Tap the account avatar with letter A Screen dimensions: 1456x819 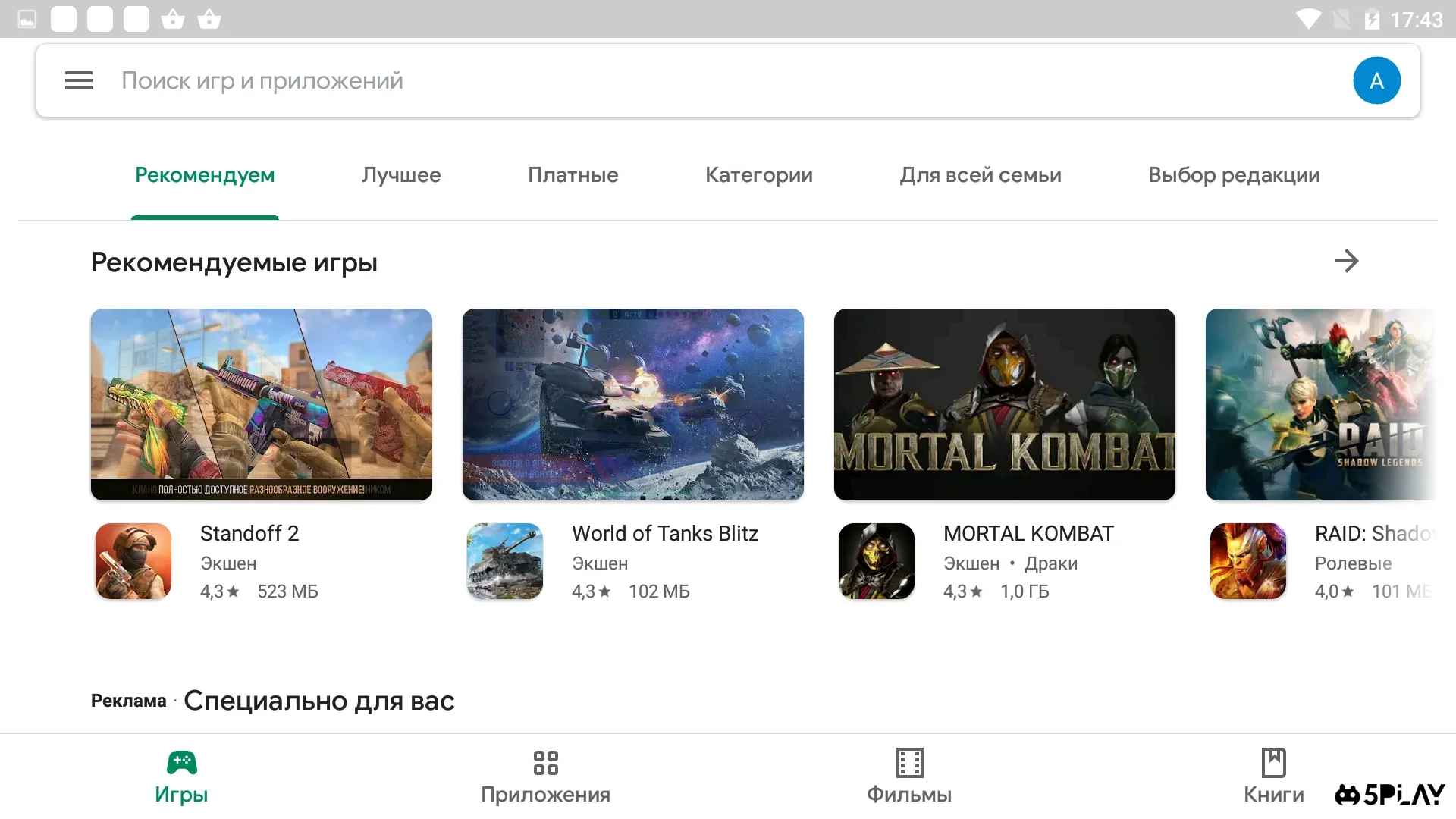tap(1376, 80)
